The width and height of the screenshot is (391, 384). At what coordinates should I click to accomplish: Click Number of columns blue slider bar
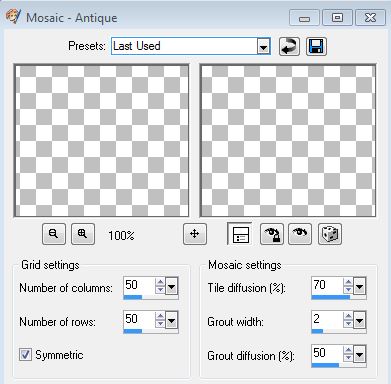pos(133,297)
